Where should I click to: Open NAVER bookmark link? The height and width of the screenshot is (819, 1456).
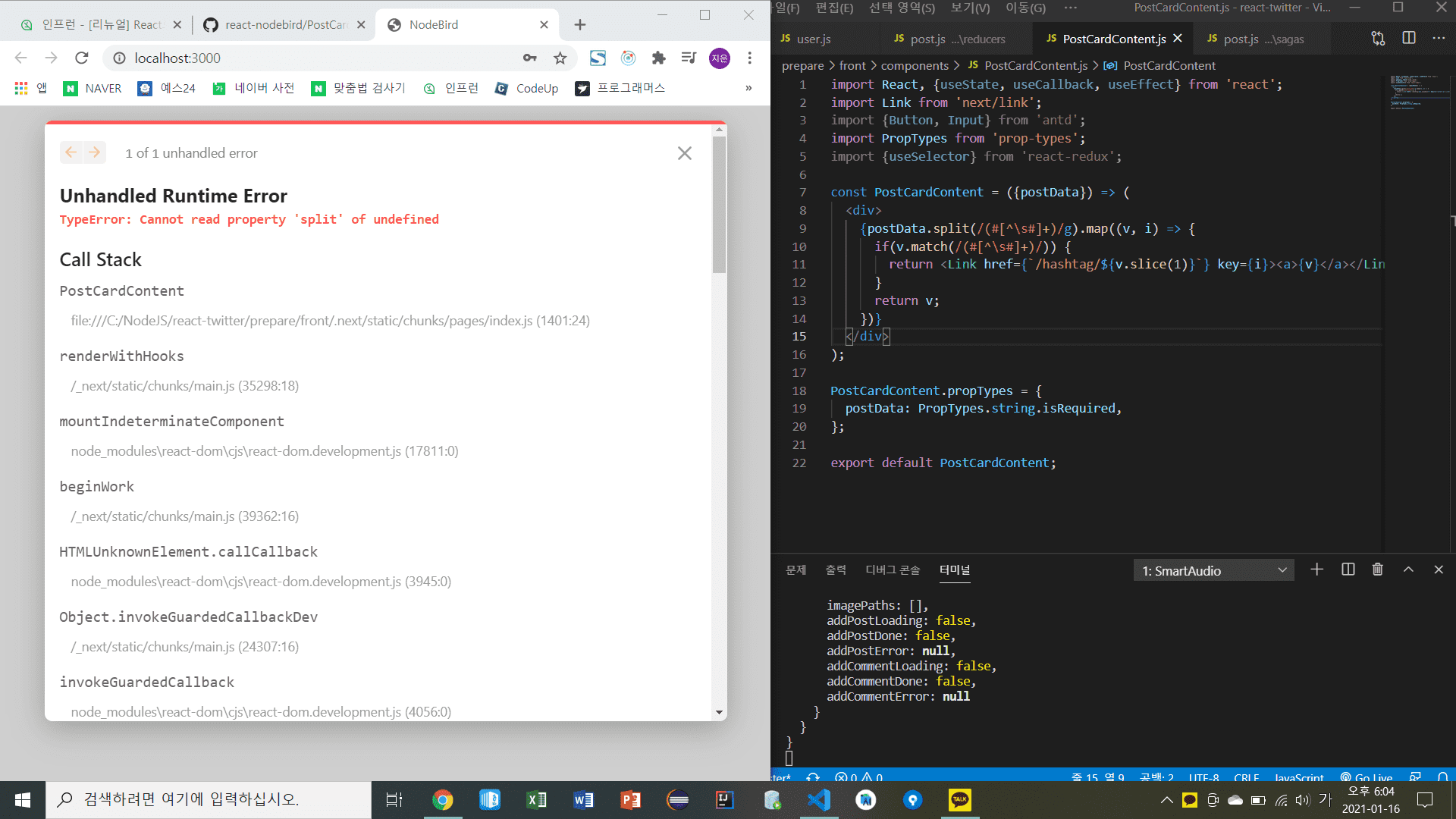click(93, 88)
